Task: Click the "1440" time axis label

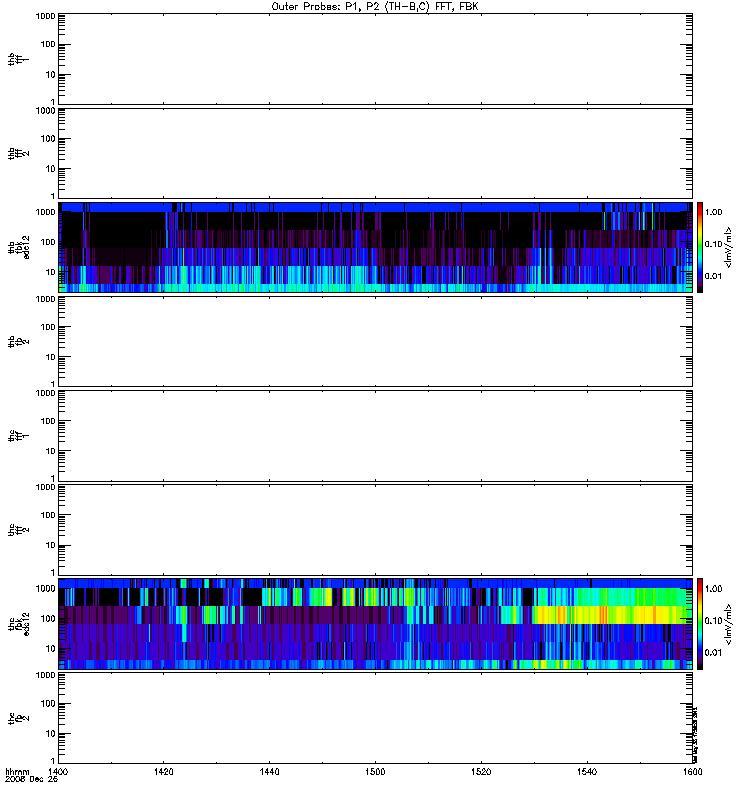Action: pos(269,771)
